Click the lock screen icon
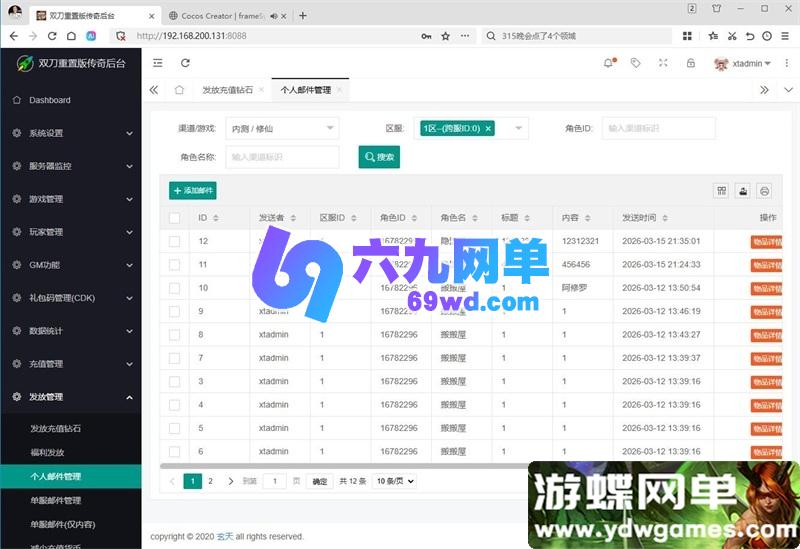 [691, 63]
